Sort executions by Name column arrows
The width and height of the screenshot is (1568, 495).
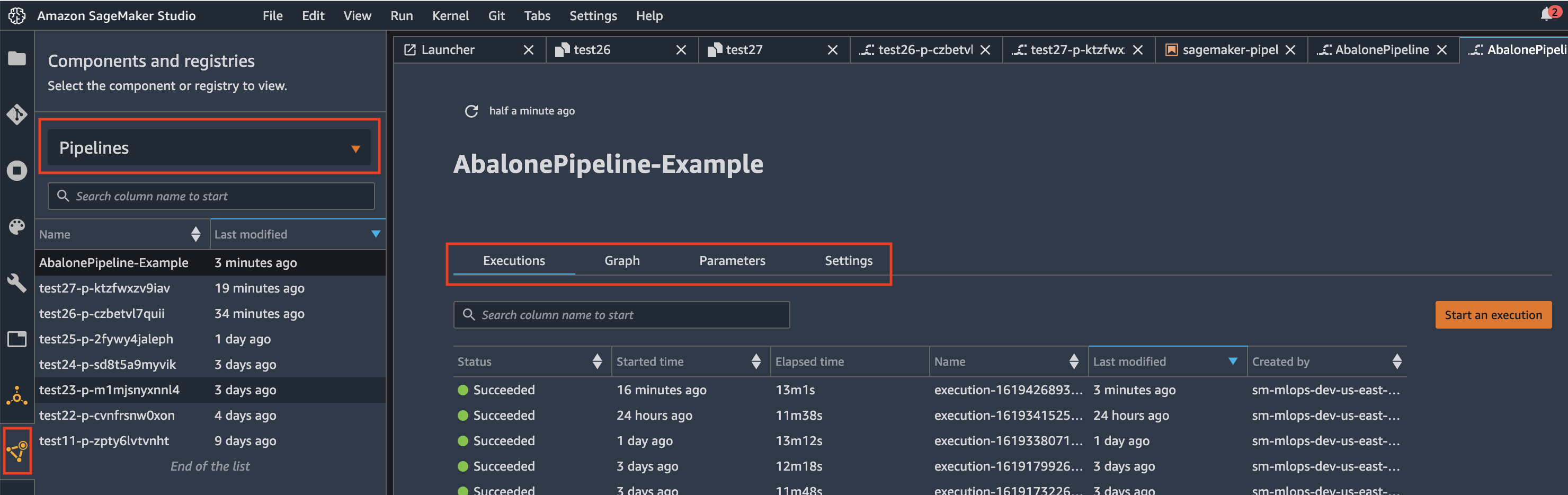tap(1074, 361)
